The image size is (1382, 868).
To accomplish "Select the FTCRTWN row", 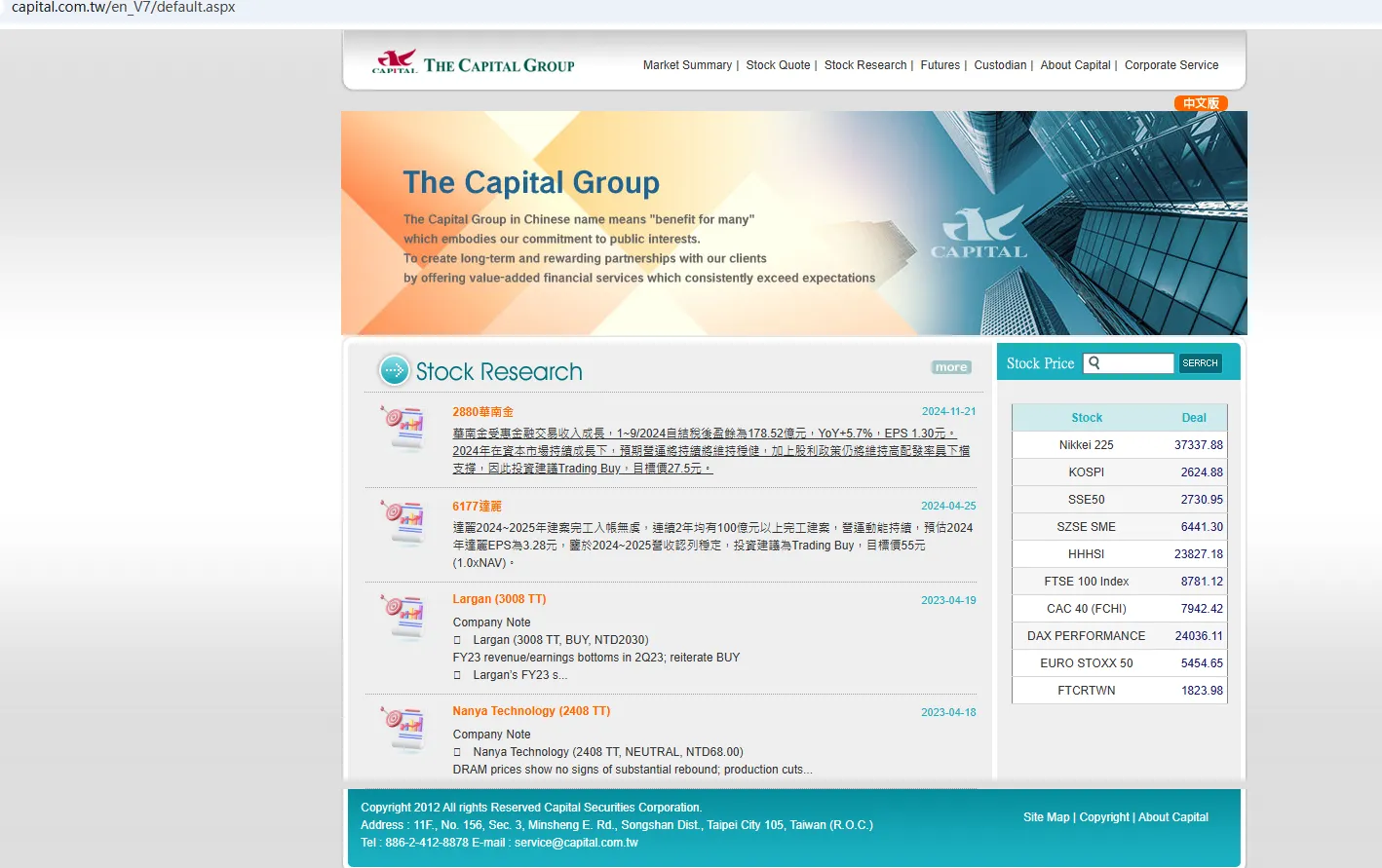I will click(x=1120, y=691).
